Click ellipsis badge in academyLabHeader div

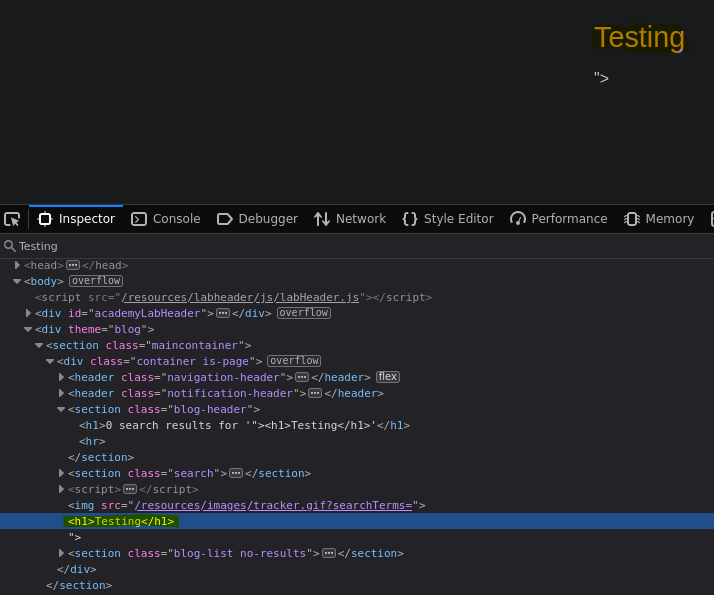coord(223,313)
